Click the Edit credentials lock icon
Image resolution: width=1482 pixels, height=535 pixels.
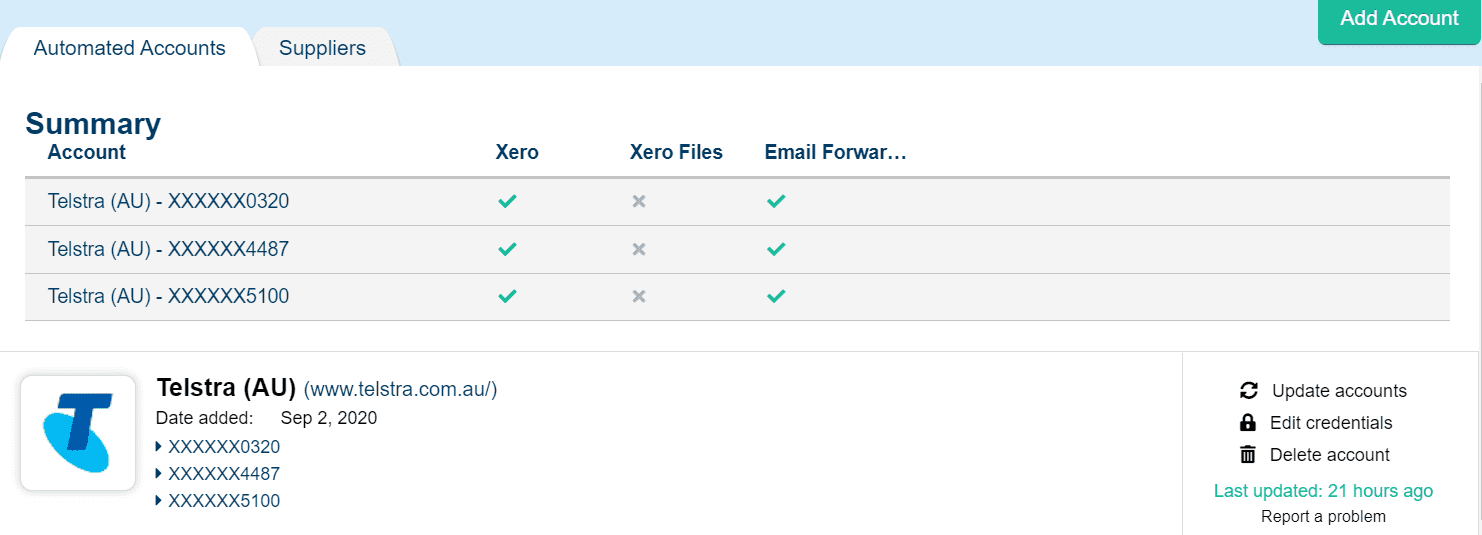point(1247,423)
